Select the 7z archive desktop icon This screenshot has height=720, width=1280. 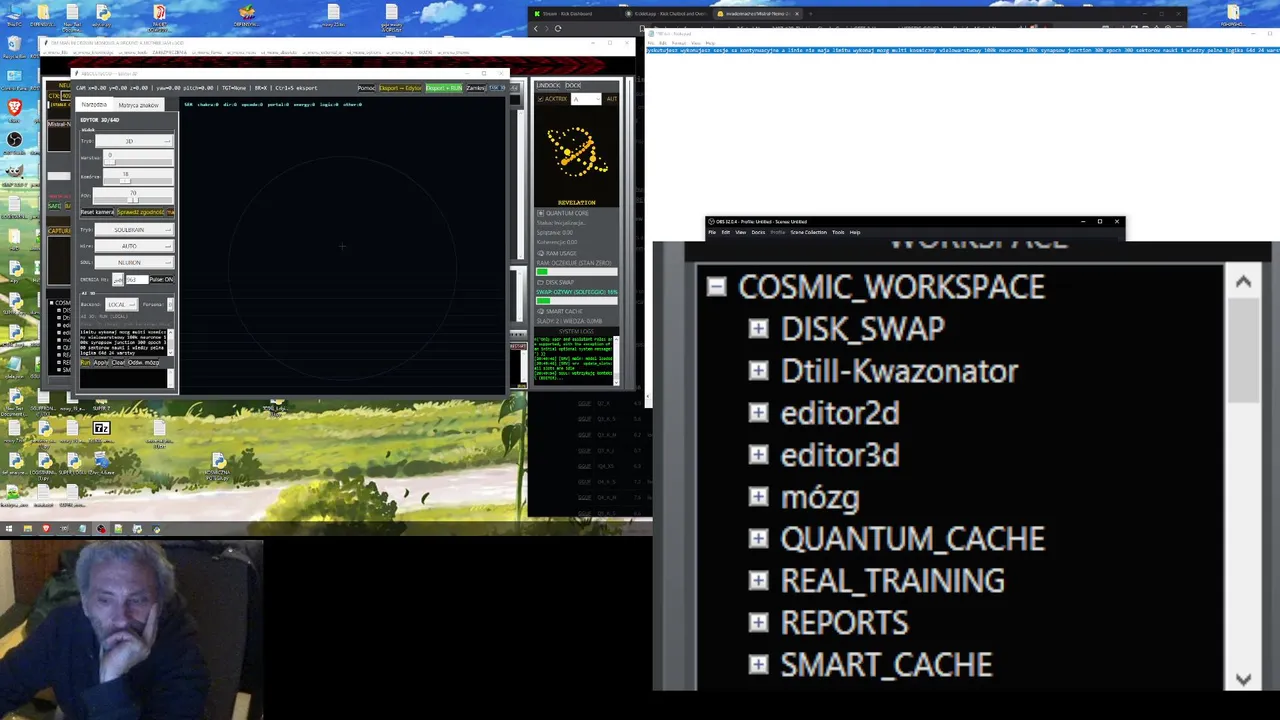[102, 433]
